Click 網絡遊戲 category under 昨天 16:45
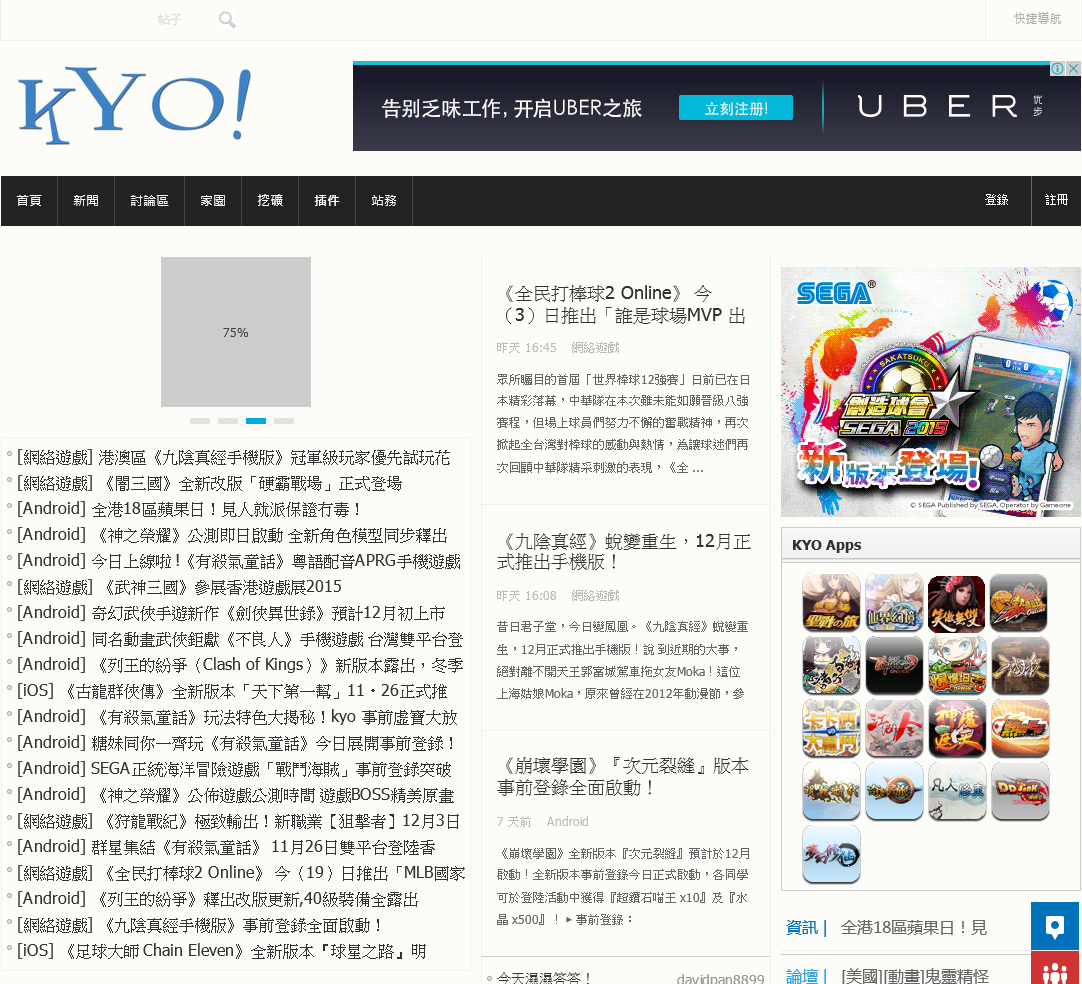 coord(596,348)
